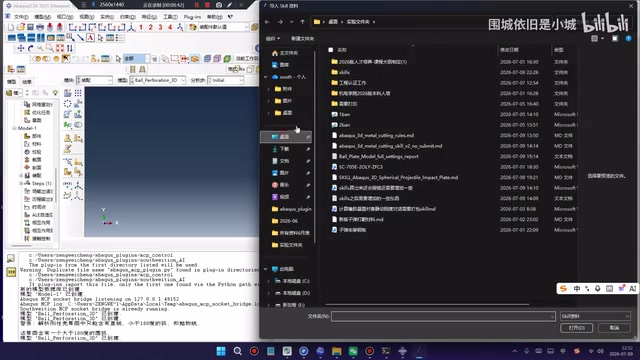The image size is (640, 360).
Task: Select the Magnify View tool in Abaqus
Action: pyautogui.click(x=40, y=48)
